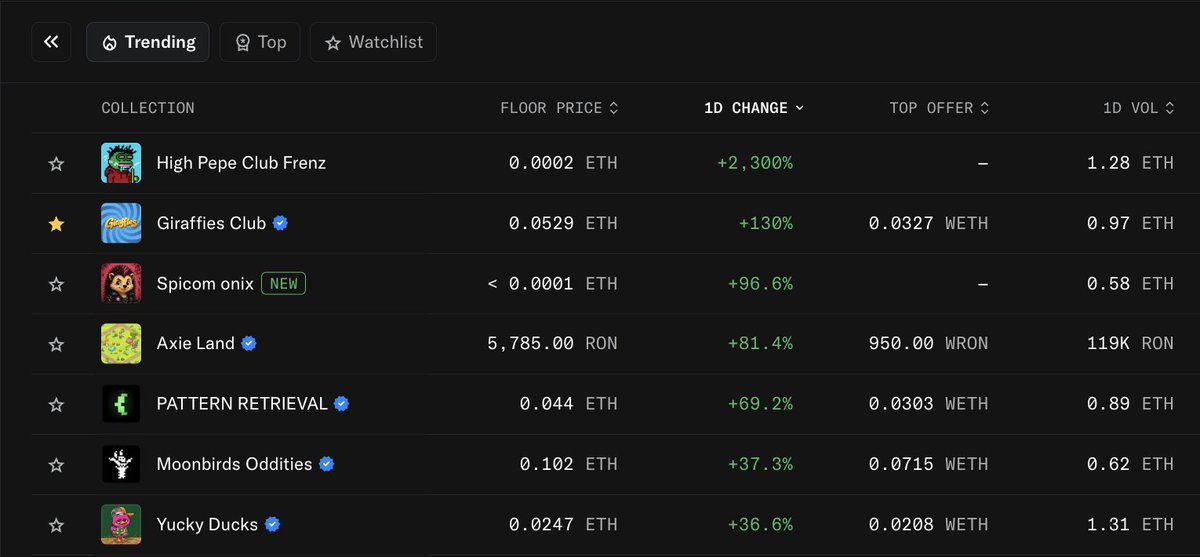Switch to the Watchlist tab
This screenshot has width=1200, height=557.
point(373,42)
